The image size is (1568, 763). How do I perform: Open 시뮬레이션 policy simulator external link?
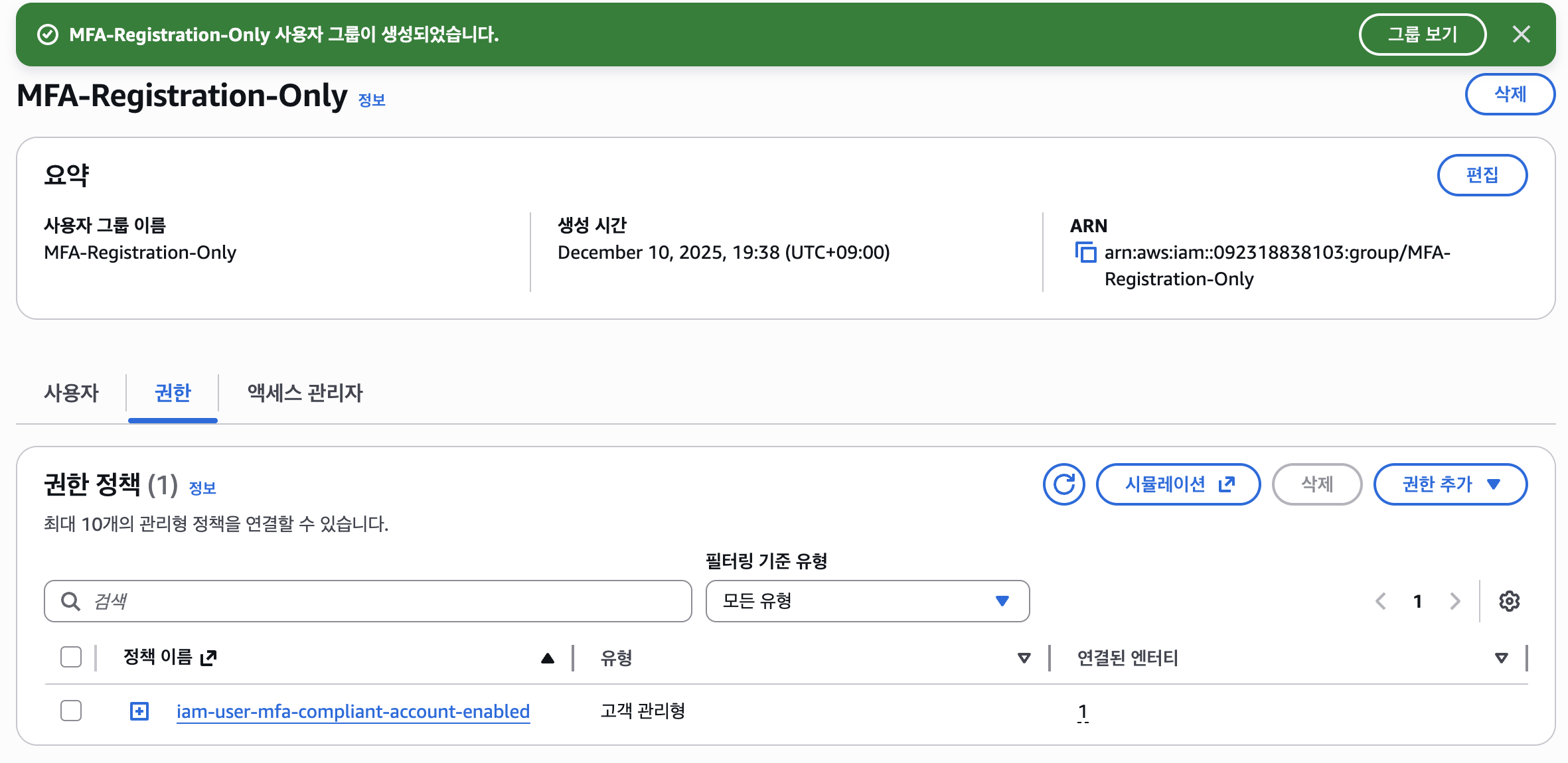pos(1178,484)
